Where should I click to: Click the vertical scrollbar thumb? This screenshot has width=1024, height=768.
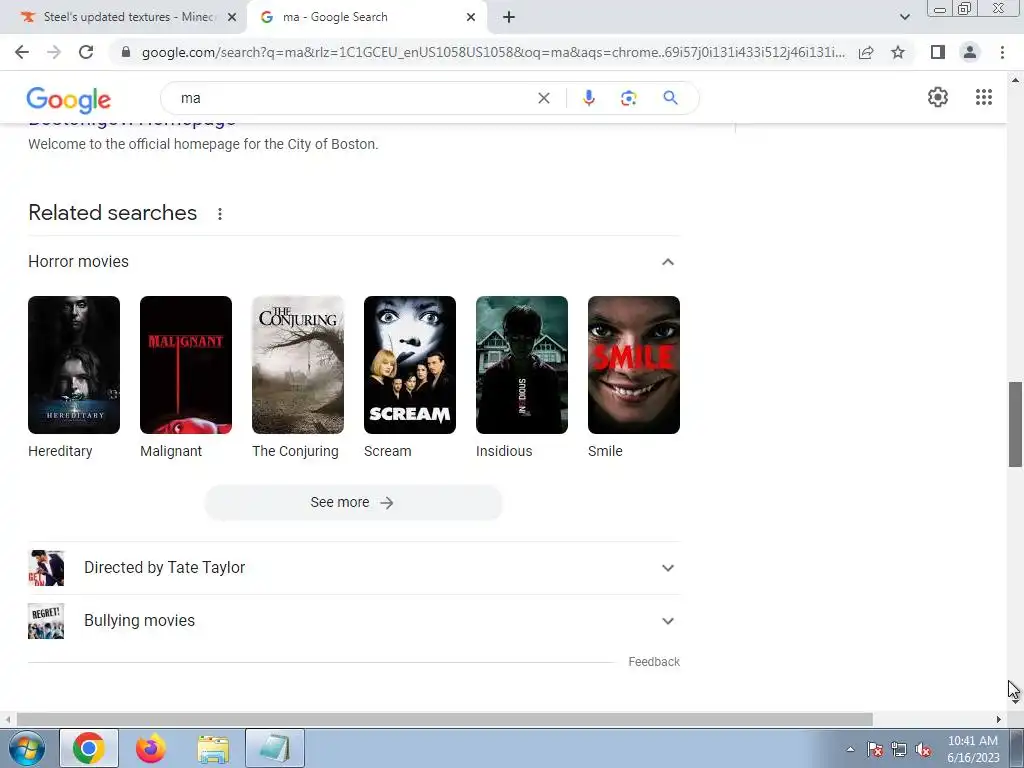[1015, 424]
